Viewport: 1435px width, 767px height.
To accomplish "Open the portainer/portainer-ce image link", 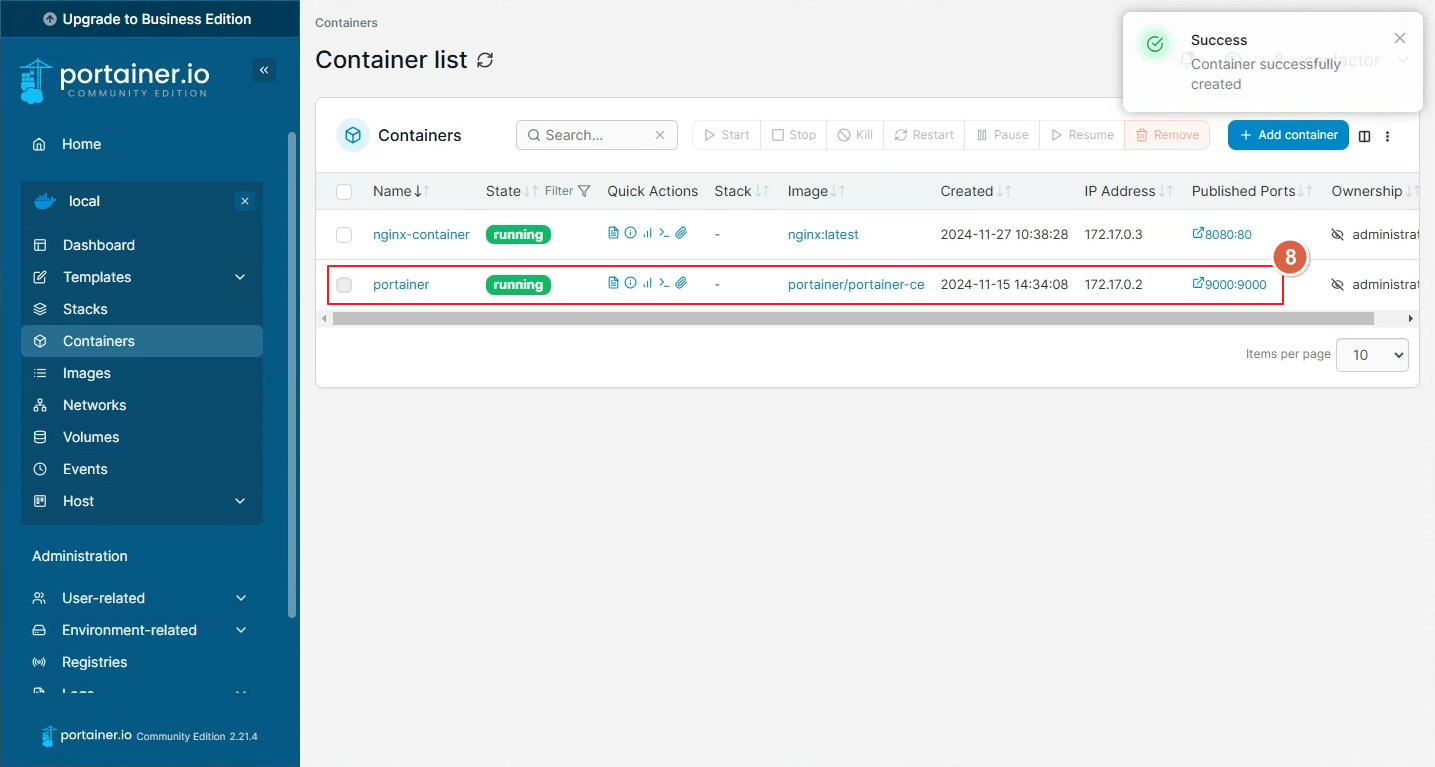I will click(x=856, y=285).
